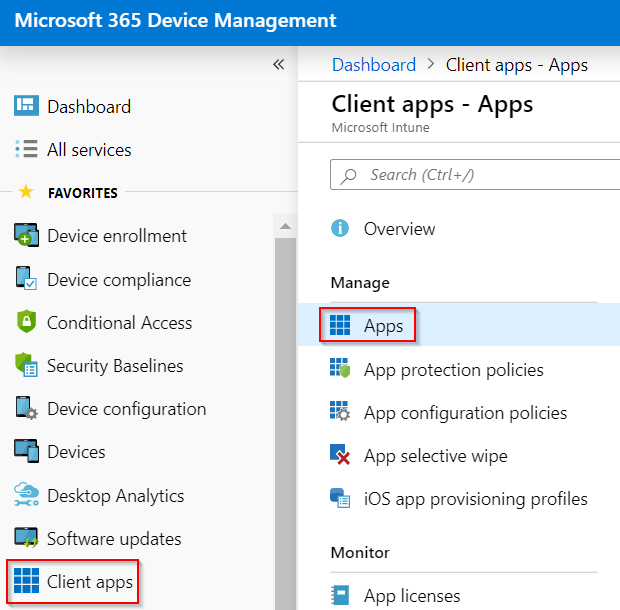
Task: Click the All services list icon
Action: tap(26, 149)
